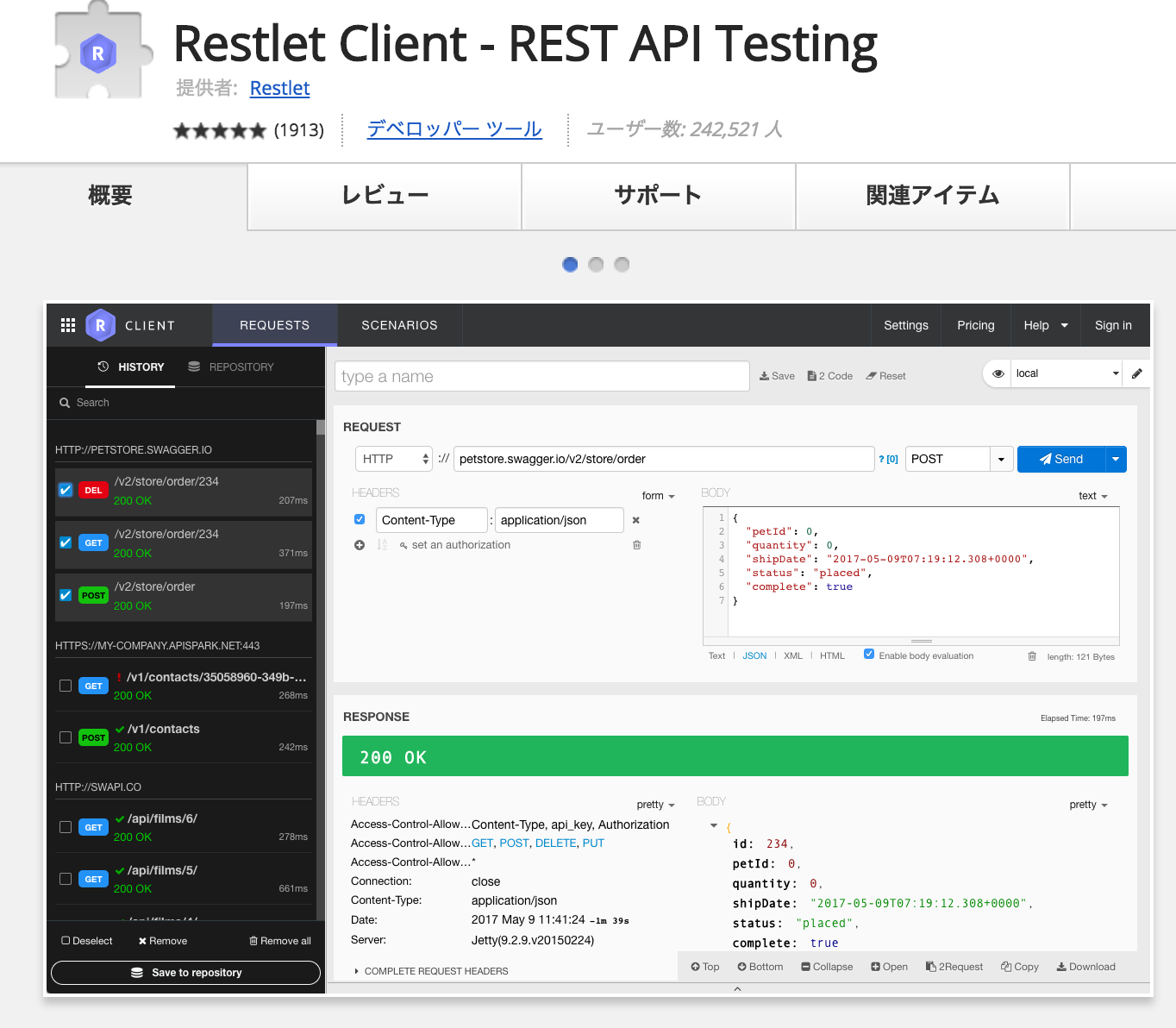Click the header sort icon
This screenshot has height=1028, width=1176.
(x=382, y=545)
